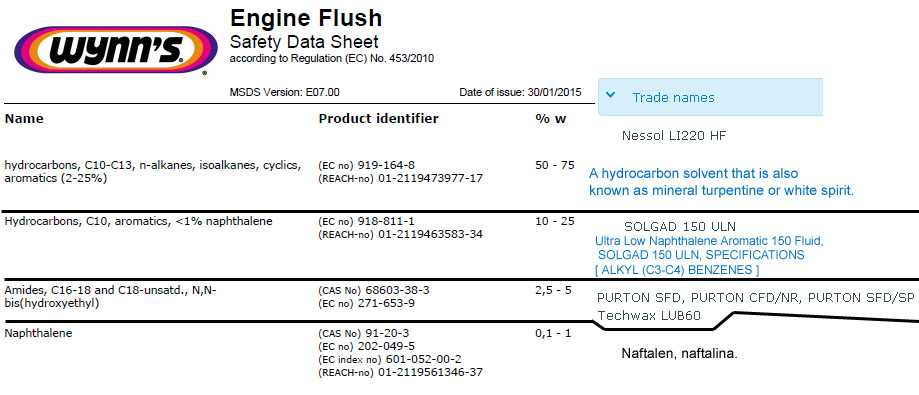Click the Date of issue 30/01/2015

click(520, 92)
